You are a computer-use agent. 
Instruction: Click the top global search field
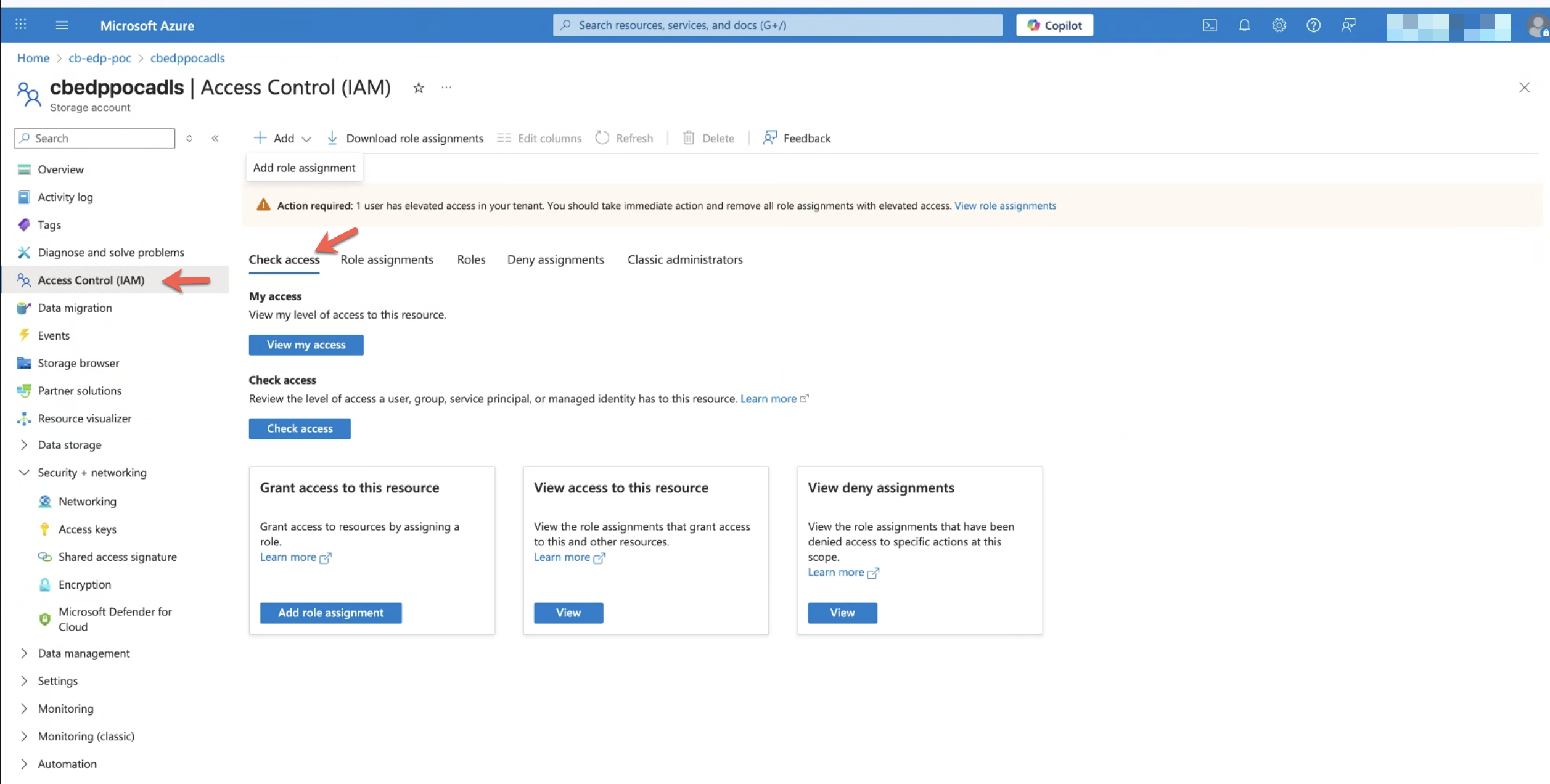777,25
